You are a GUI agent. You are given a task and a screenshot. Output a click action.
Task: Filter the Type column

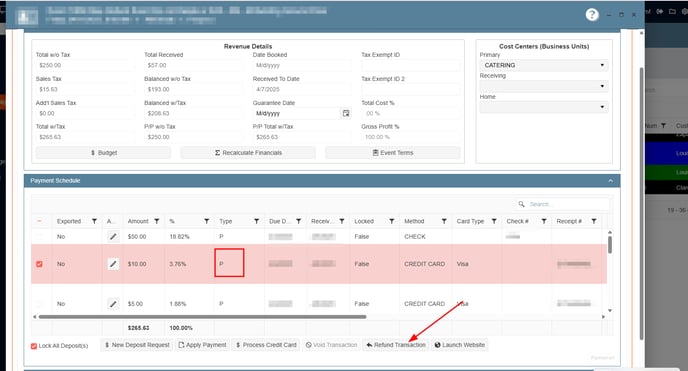click(x=257, y=221)
